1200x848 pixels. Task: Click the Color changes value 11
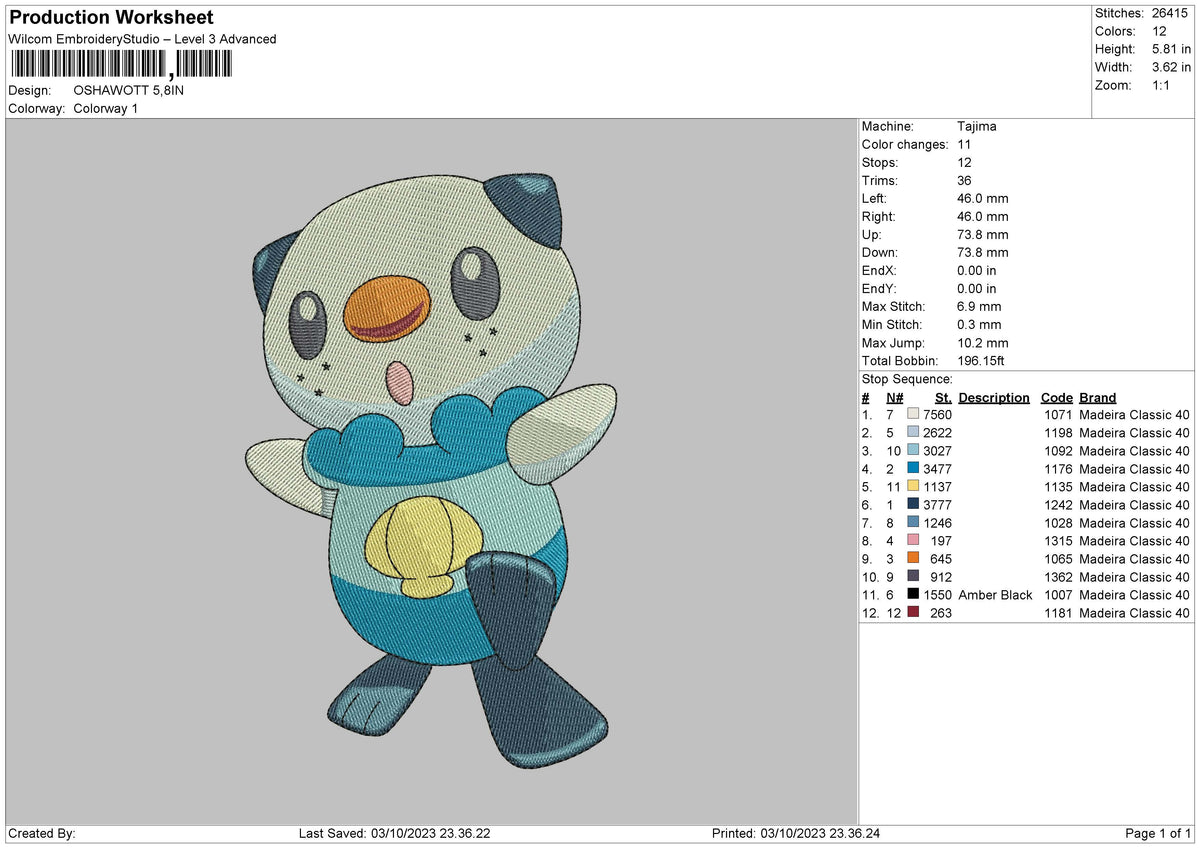(965, 144)
